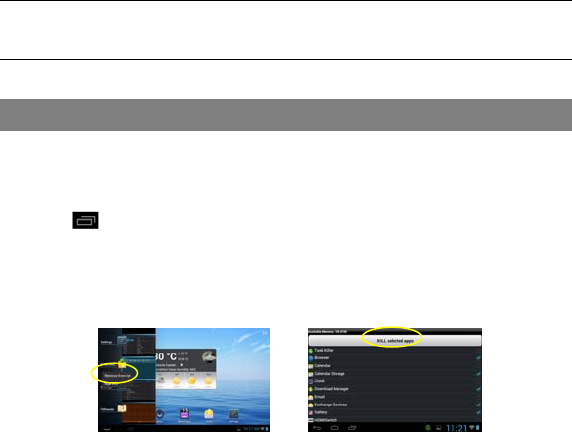Open the Settings recent app thumbnail
The height and width of the screenshot is (432, 572).
click(138, 344)
